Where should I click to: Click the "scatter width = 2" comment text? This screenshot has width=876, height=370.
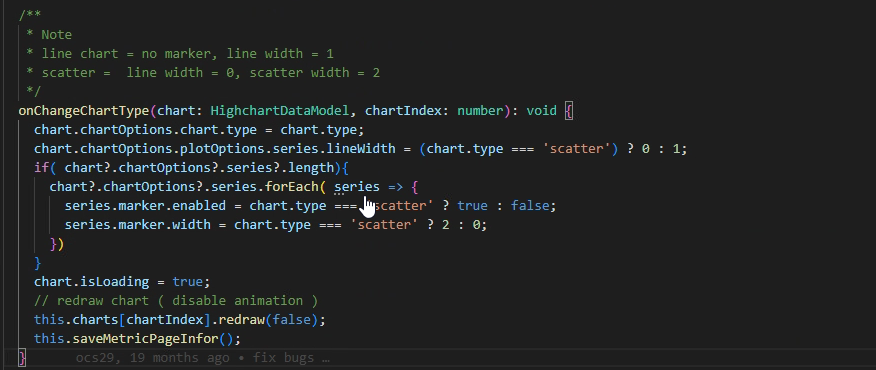click(x=315, y=73)
